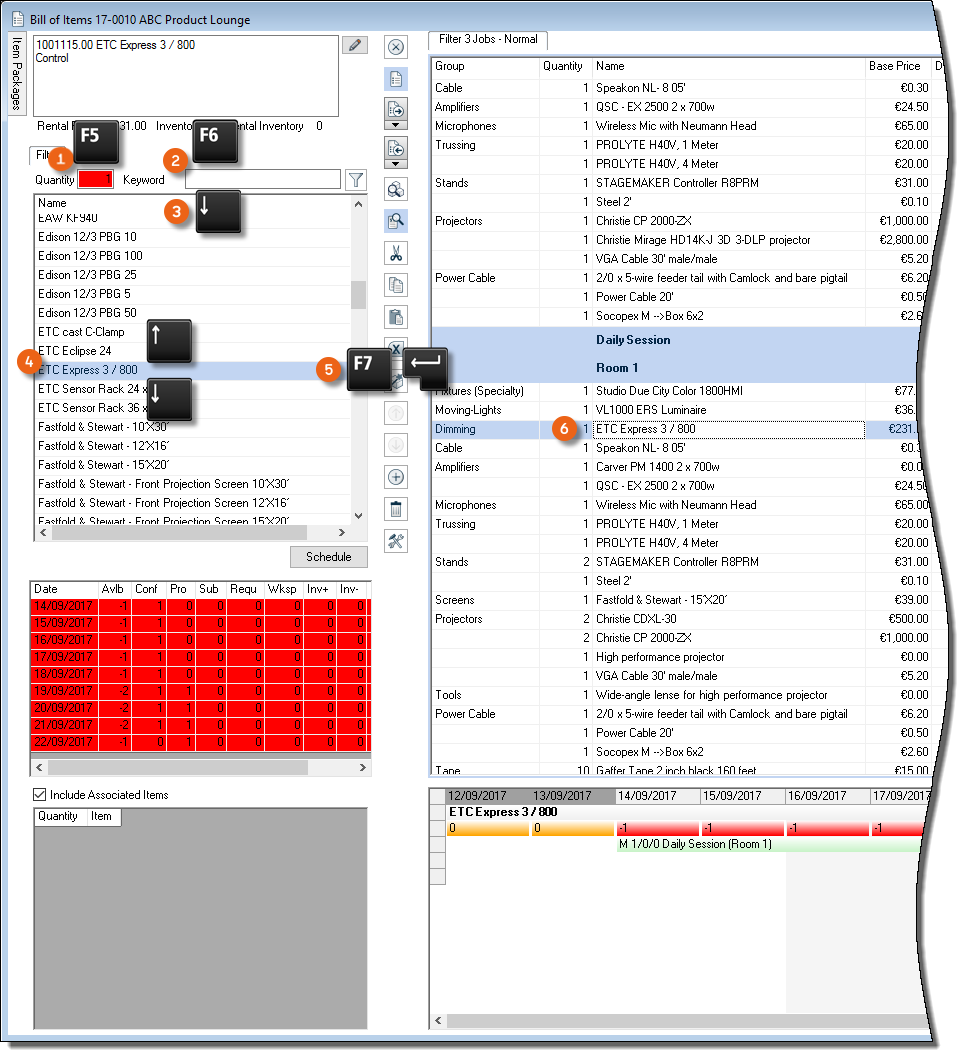Expand dropdown arrow under insert-item icon
The width and height of the screenshot is (965, 1057).
click(395, 126)
